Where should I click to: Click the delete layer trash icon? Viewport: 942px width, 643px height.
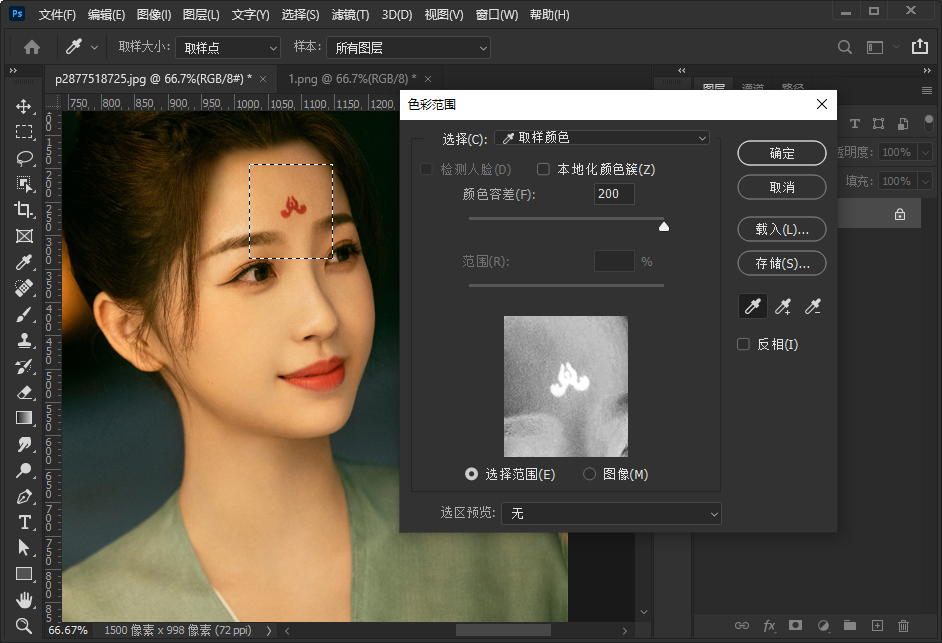(x=903, y=626)
